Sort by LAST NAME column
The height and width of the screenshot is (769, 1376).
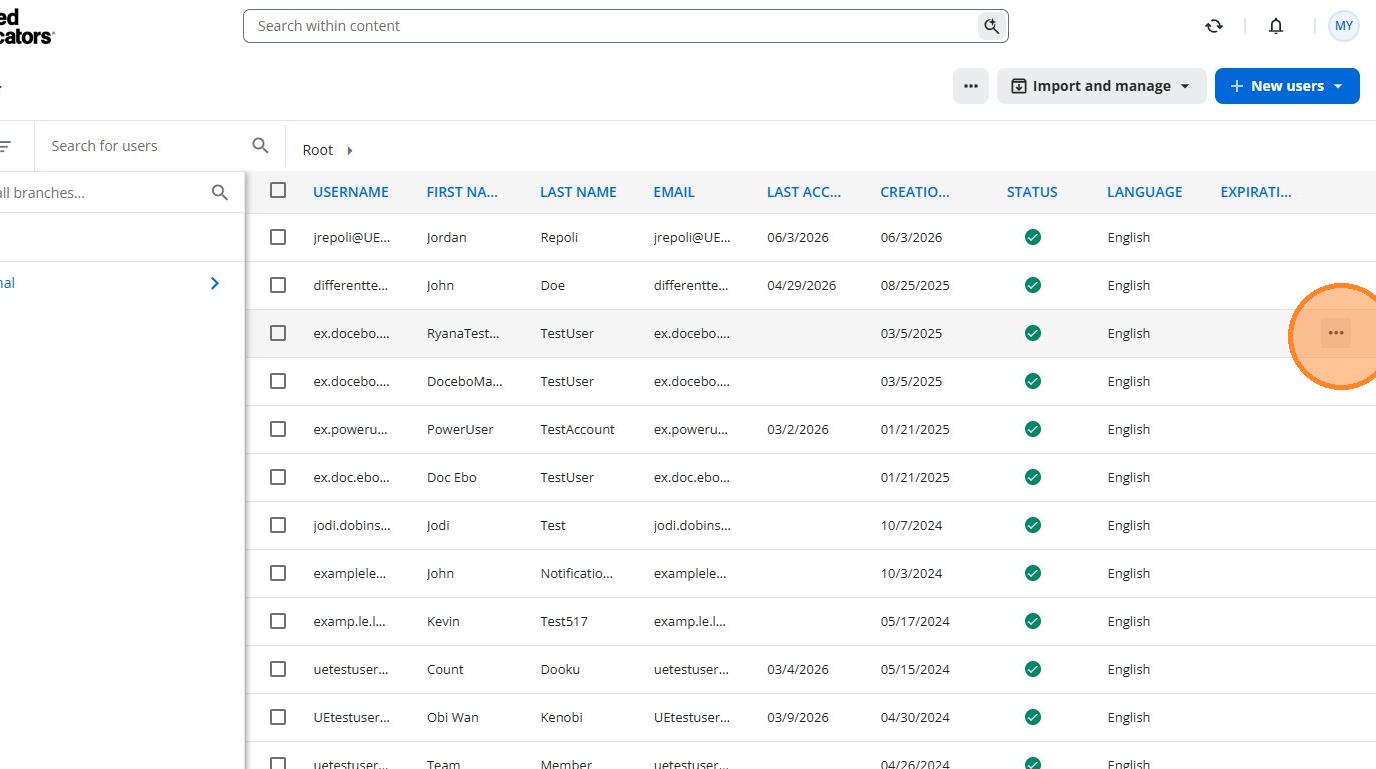[x=578, y=192]
